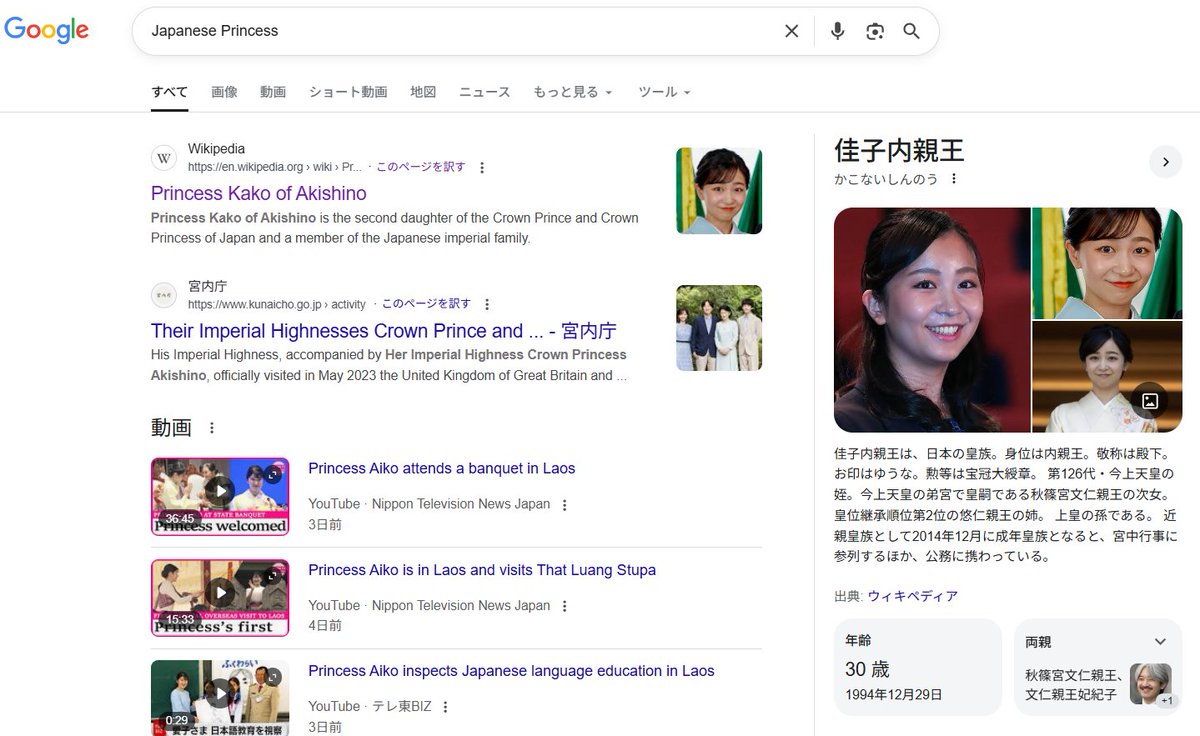Click the 佳子内親王 panel title

click(x=899, y=150)
